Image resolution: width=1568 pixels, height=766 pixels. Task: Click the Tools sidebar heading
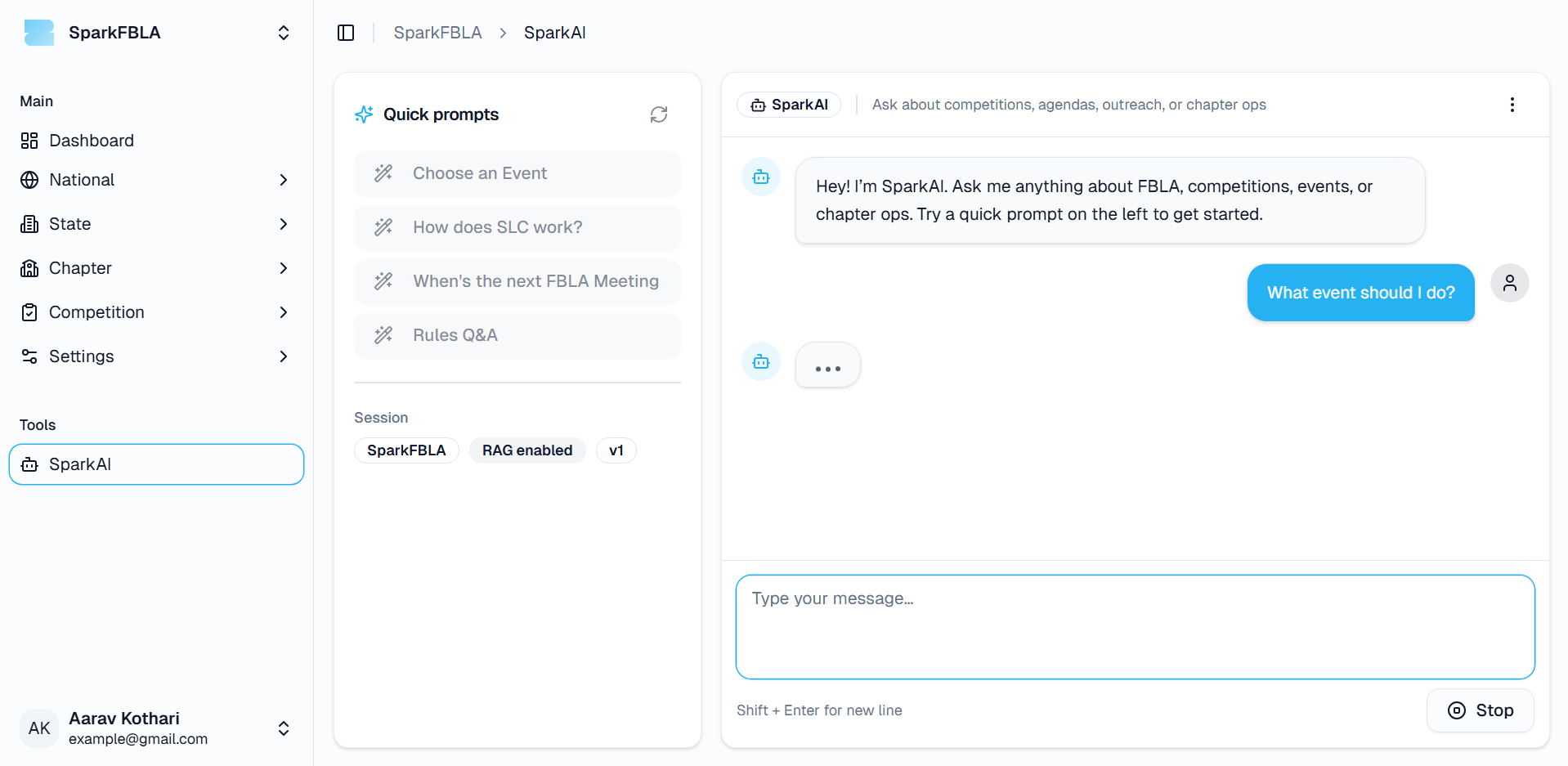coord(38,425)
